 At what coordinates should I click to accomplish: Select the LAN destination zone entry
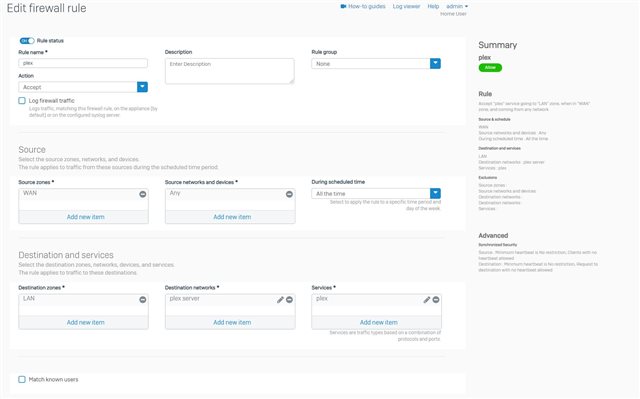click(x=29, y=298)
